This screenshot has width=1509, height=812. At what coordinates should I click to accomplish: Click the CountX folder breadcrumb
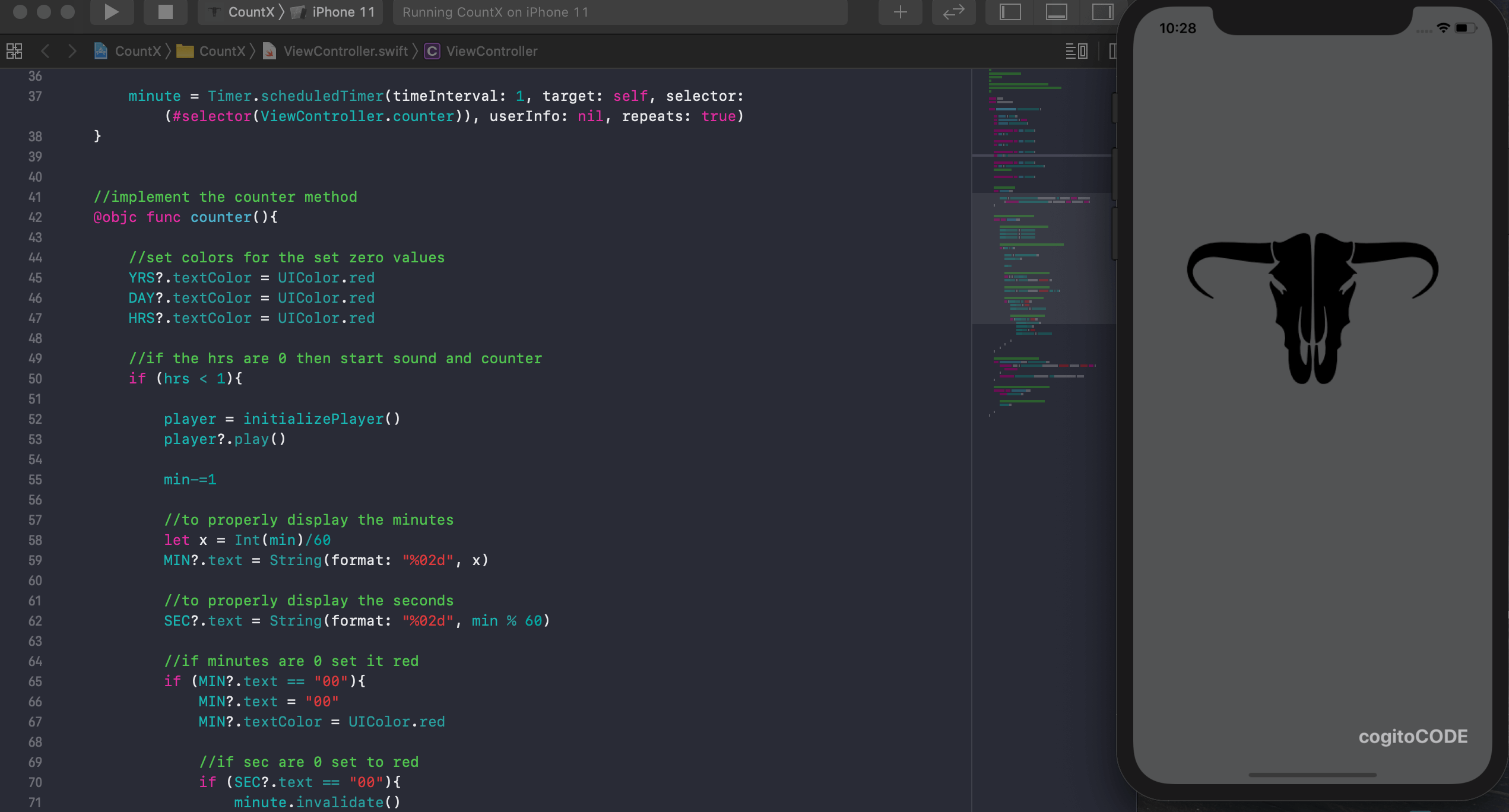221,51
